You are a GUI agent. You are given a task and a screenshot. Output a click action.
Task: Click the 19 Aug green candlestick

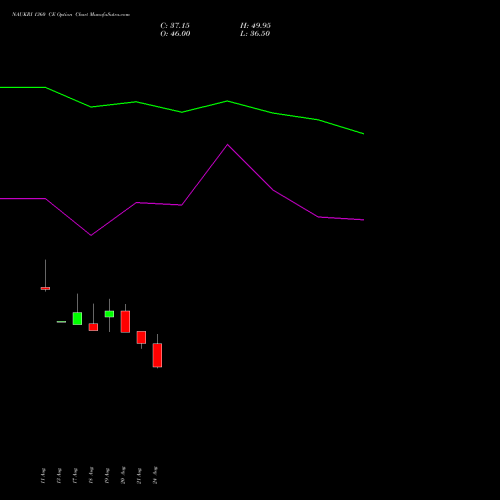pos(109,314)
